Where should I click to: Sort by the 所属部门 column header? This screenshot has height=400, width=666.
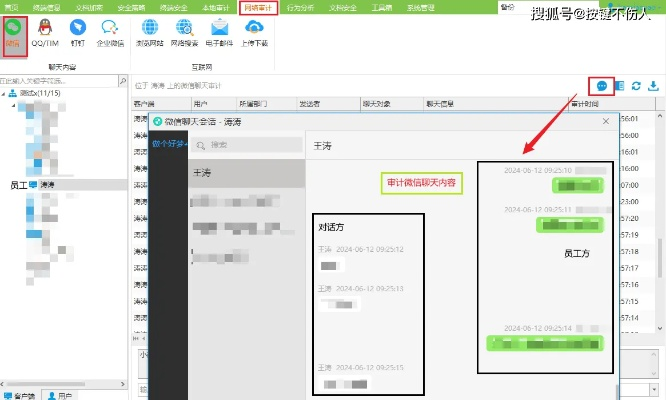tap(266, 104)
